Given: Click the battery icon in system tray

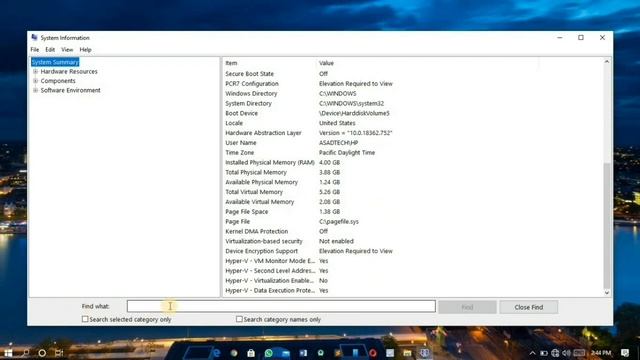Looking at the screenshot, I should 544,353.
